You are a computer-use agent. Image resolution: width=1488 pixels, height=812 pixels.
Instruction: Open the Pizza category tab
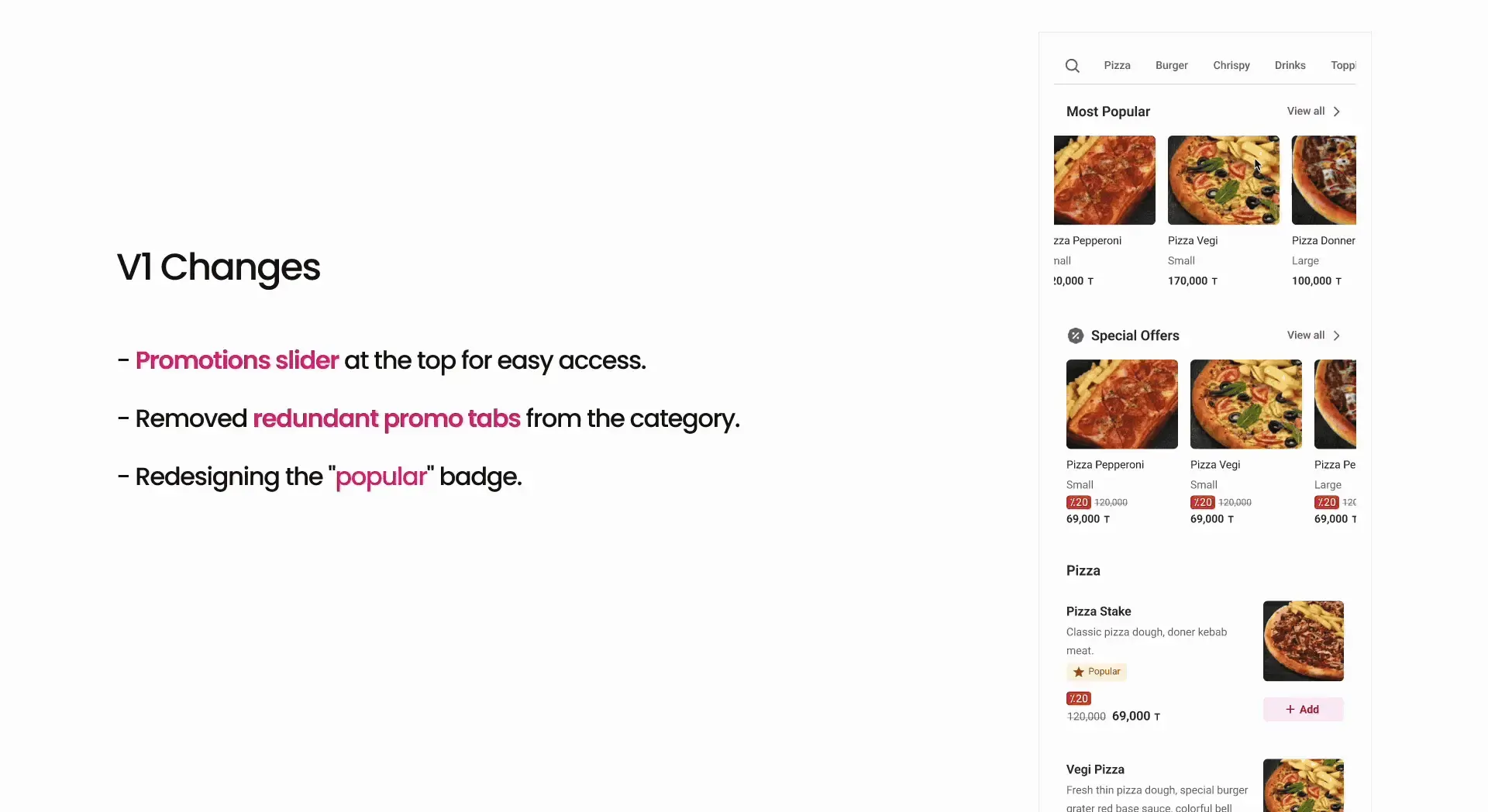click(1117, 66)
